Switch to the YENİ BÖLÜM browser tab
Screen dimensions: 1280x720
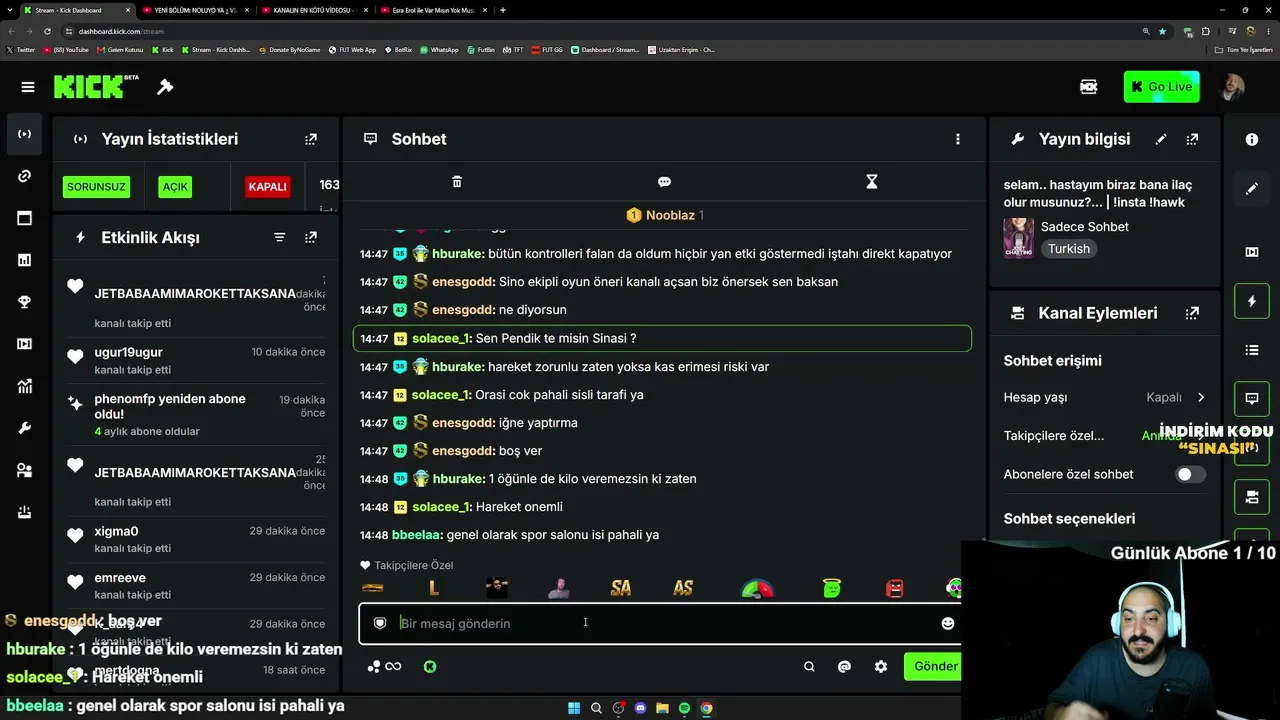tap(196, 10)
